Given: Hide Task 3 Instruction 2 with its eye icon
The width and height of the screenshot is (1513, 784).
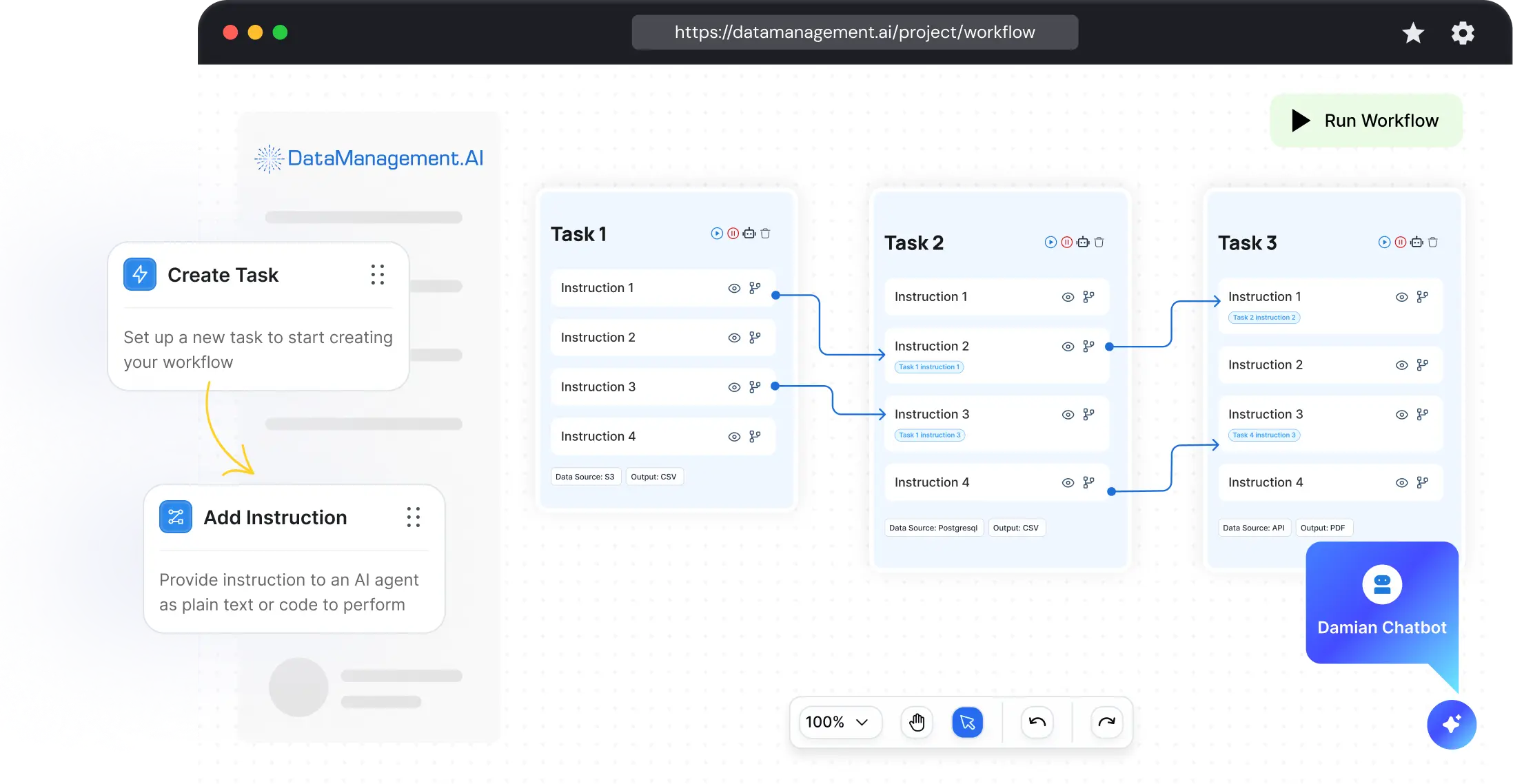Looking at the screenshot, I should (1401, 365).
